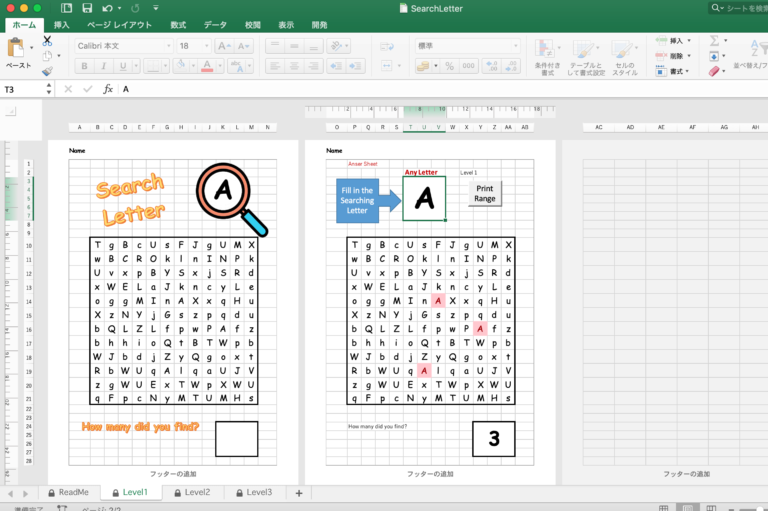Switch to the ReadMe sheet tab

[69, 492]
